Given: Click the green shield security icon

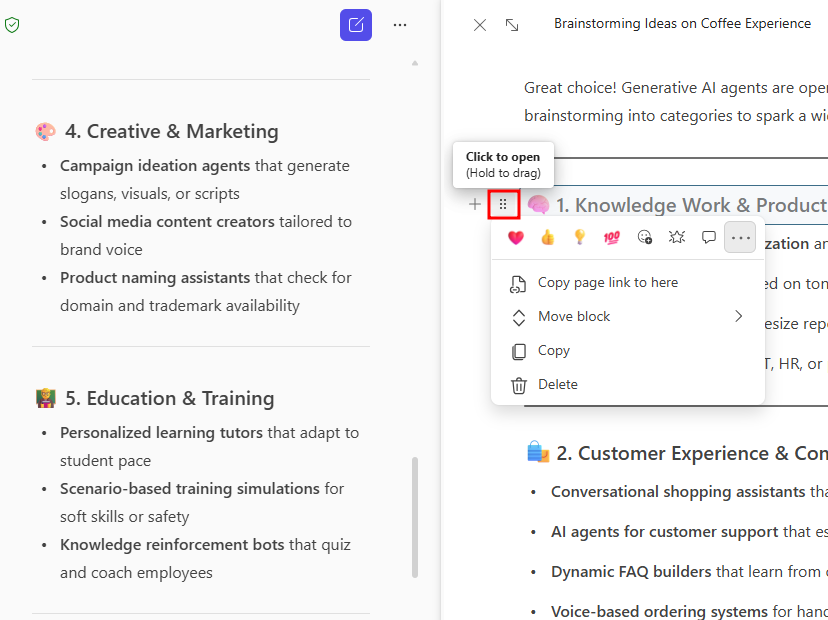Looking at the screenshot, I should click(x=12, y=25).
